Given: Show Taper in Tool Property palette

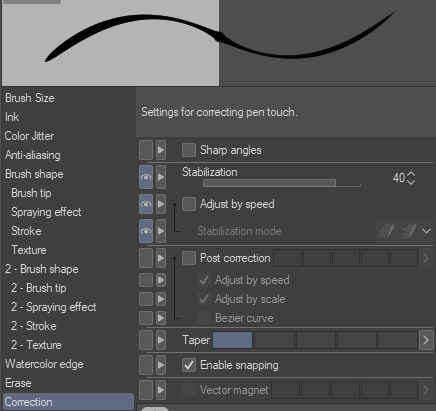Looking at the screenshot, I should click(146, 340).
